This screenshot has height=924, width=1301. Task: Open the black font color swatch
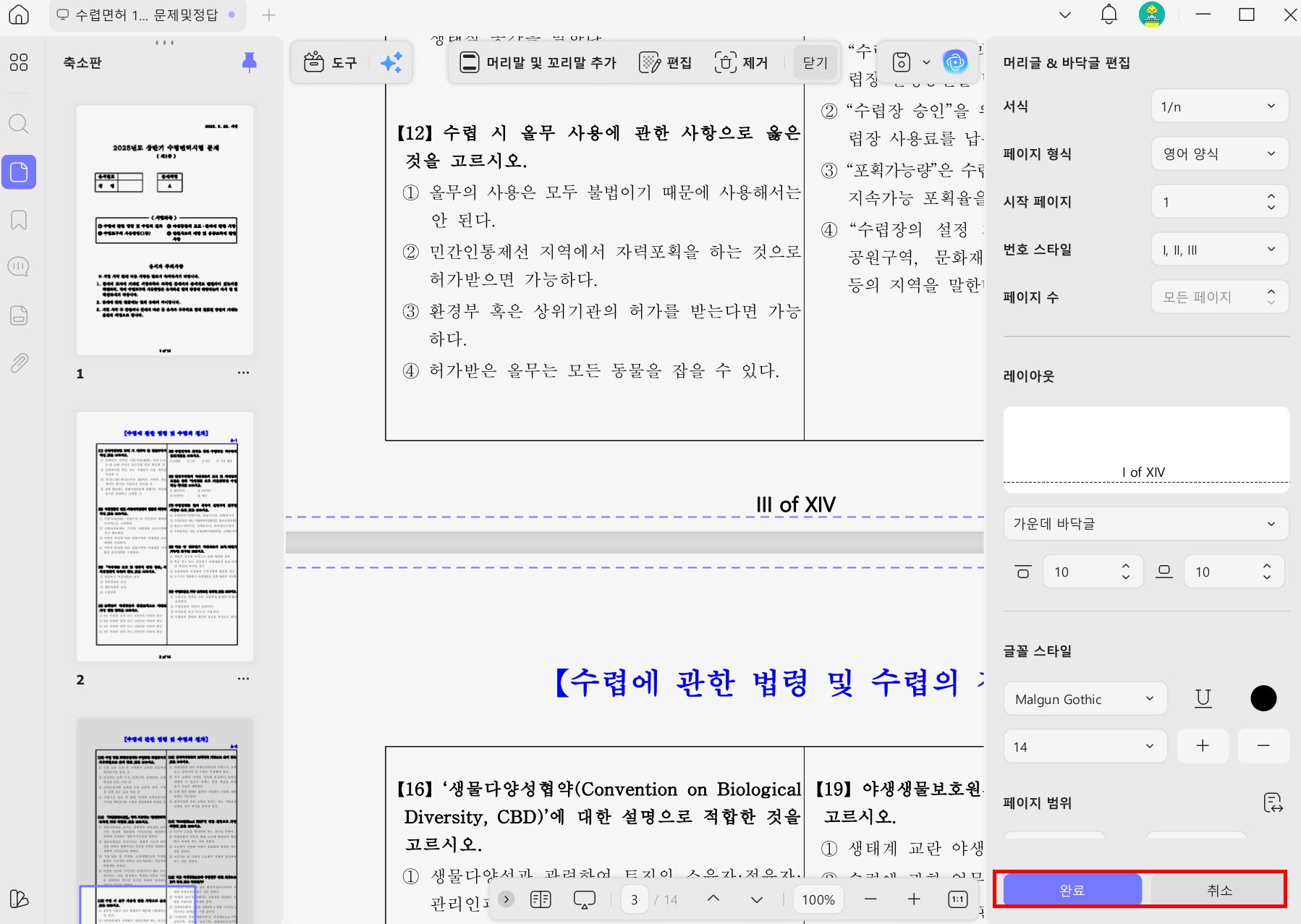(1263, 698)
